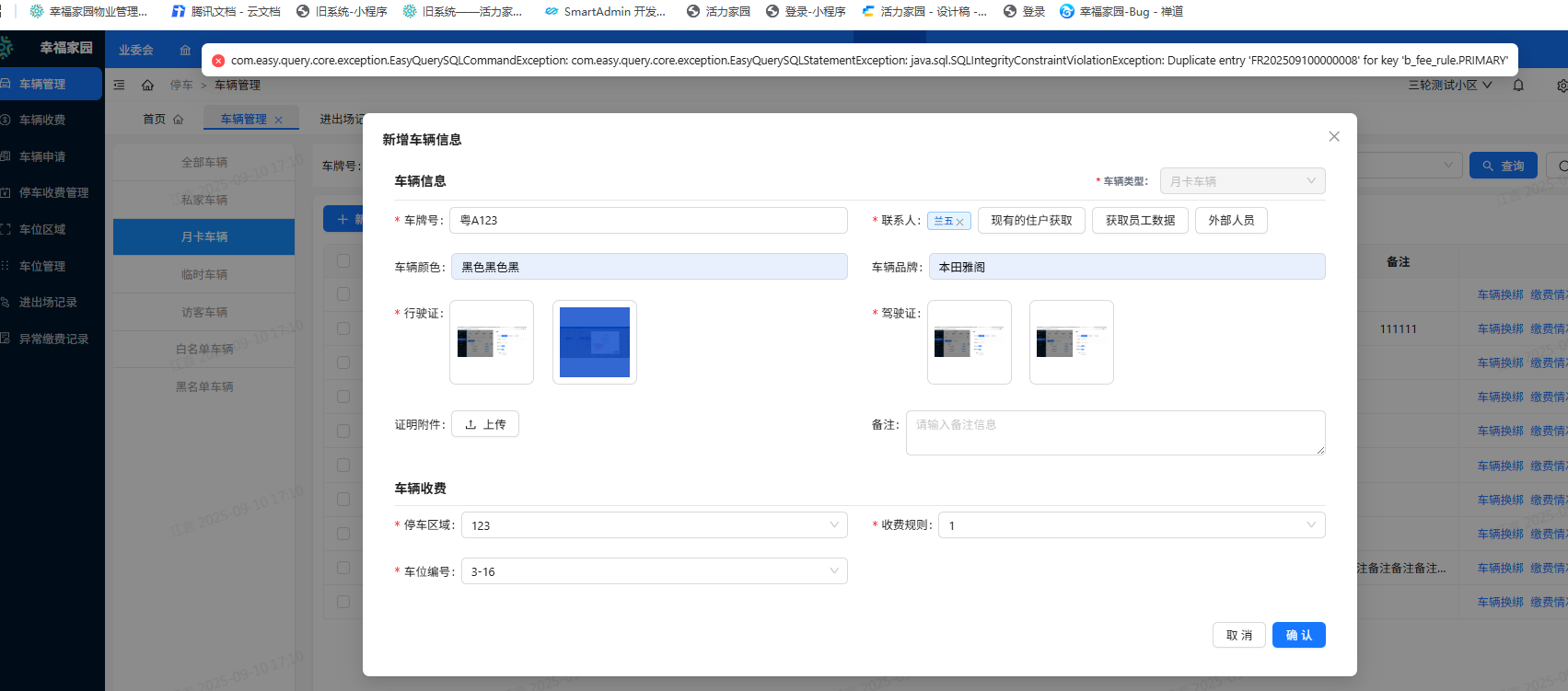Select 临时车辆 in the vehicle category list

point(203,274)
